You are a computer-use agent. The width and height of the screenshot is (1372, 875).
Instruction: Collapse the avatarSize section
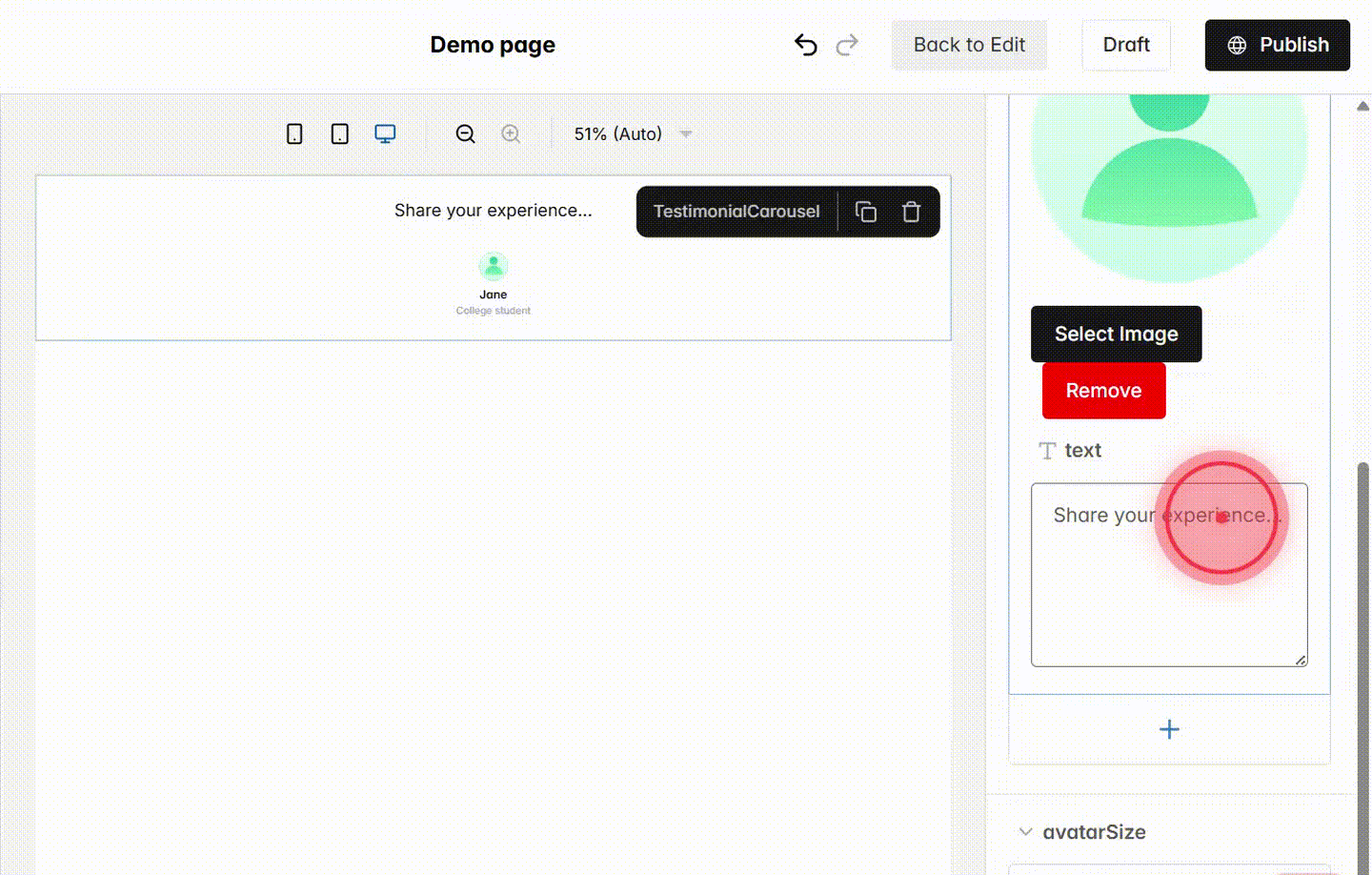pyautogui.click(x=1025, y=831)
